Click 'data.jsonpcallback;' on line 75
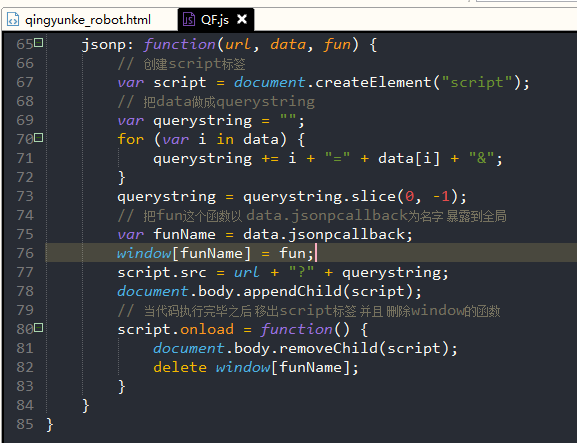Viewport: 577px width, 443px height. (x=328, y=234)
